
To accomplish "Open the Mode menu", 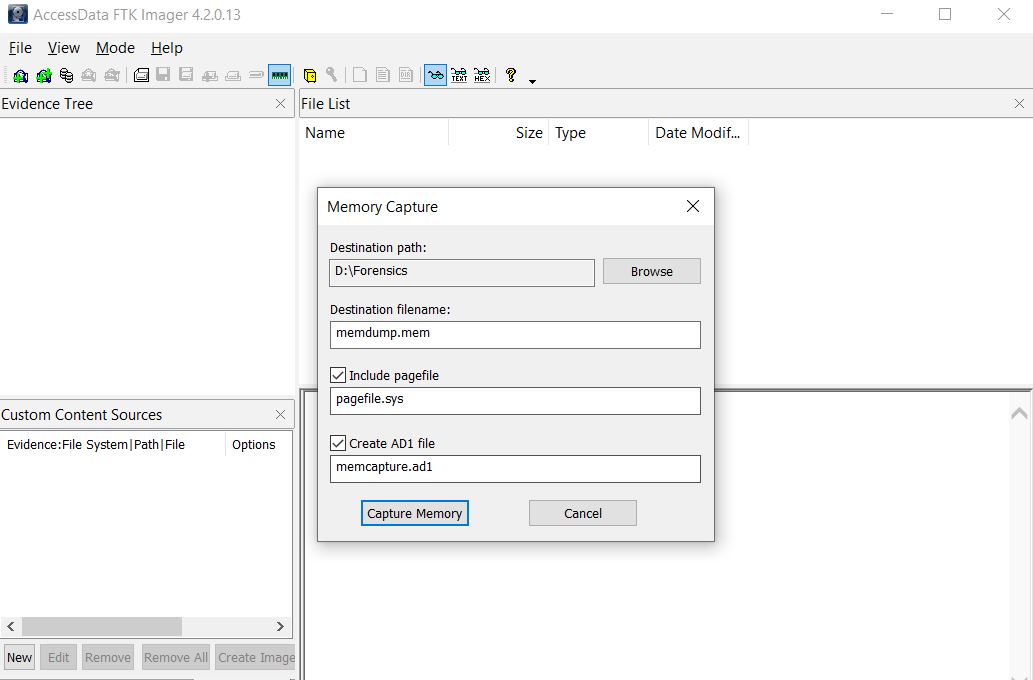I will click(114, 47).
